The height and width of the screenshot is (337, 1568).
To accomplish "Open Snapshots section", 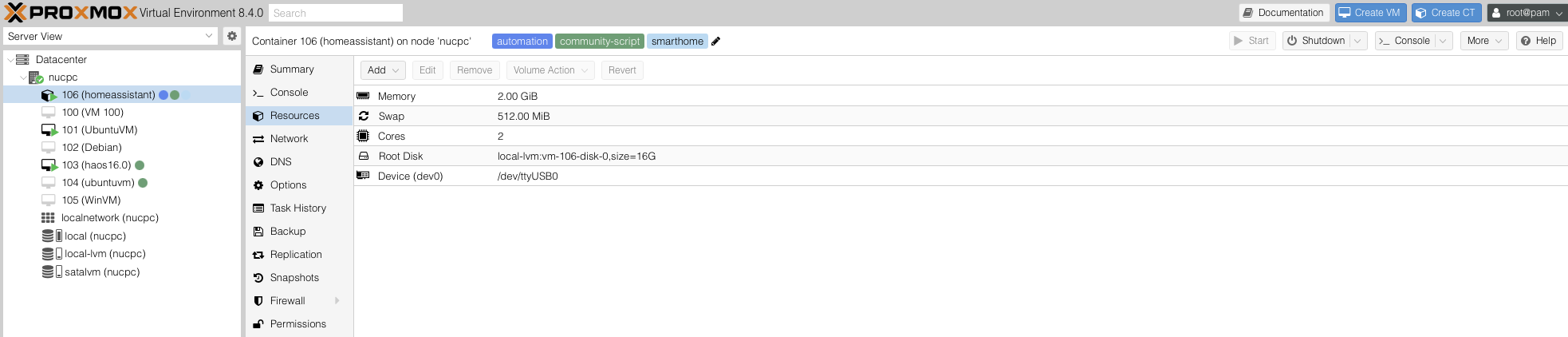I will coord(294,278).
